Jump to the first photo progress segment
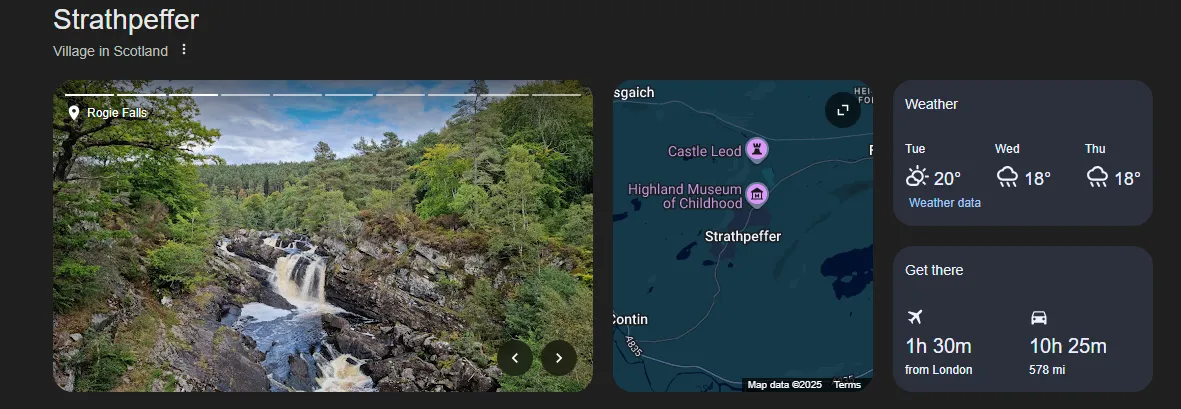 [90, 95]
